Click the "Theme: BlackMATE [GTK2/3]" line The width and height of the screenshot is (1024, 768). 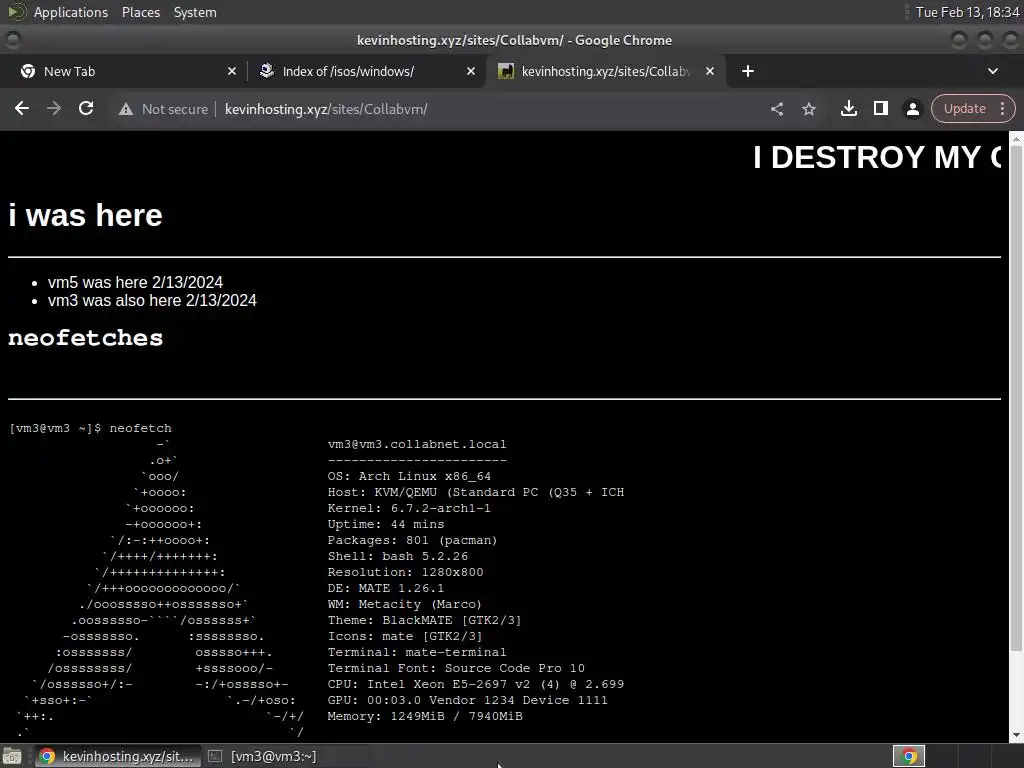click(424, 620)
